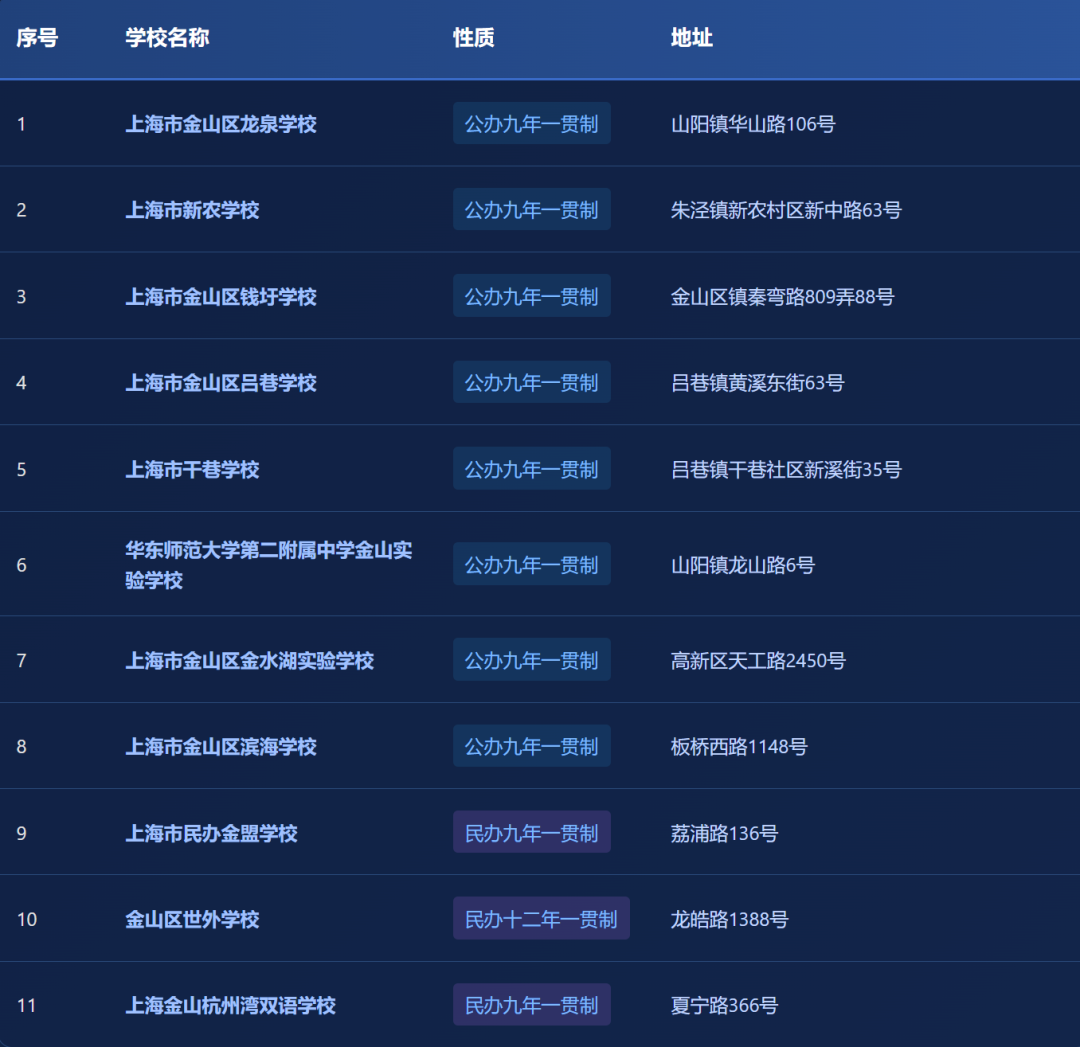Viewport: 1080px width, 1047px height.
Task: Click the 地址 column header
Action: pos(691,38)
